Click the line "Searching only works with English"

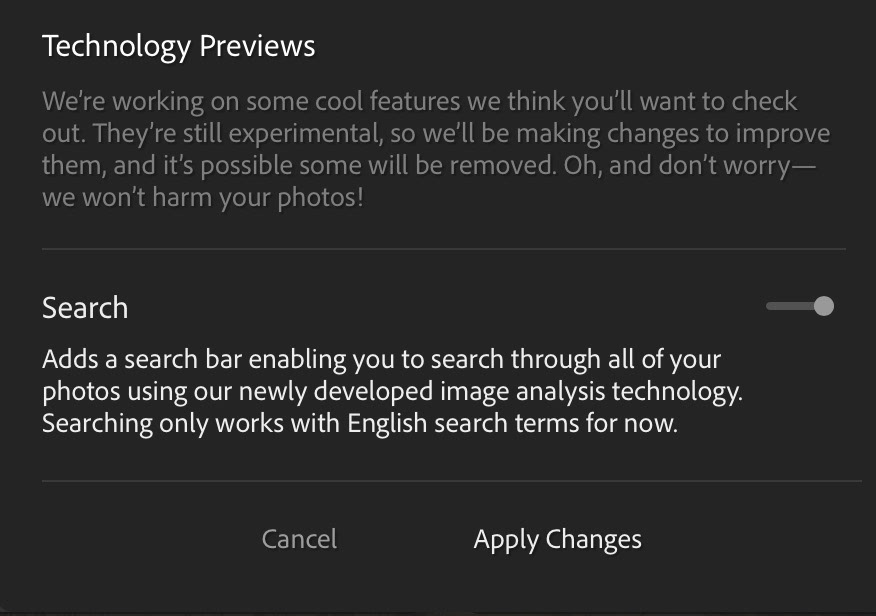pyautogui.click(x=235, y=423)
